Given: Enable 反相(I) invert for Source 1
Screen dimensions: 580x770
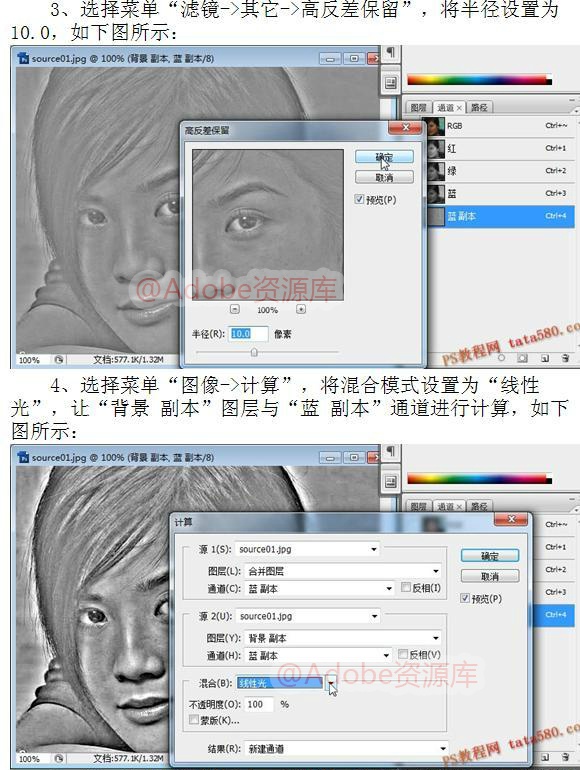Looking at the screenshot, I should (x=406, y=587).
